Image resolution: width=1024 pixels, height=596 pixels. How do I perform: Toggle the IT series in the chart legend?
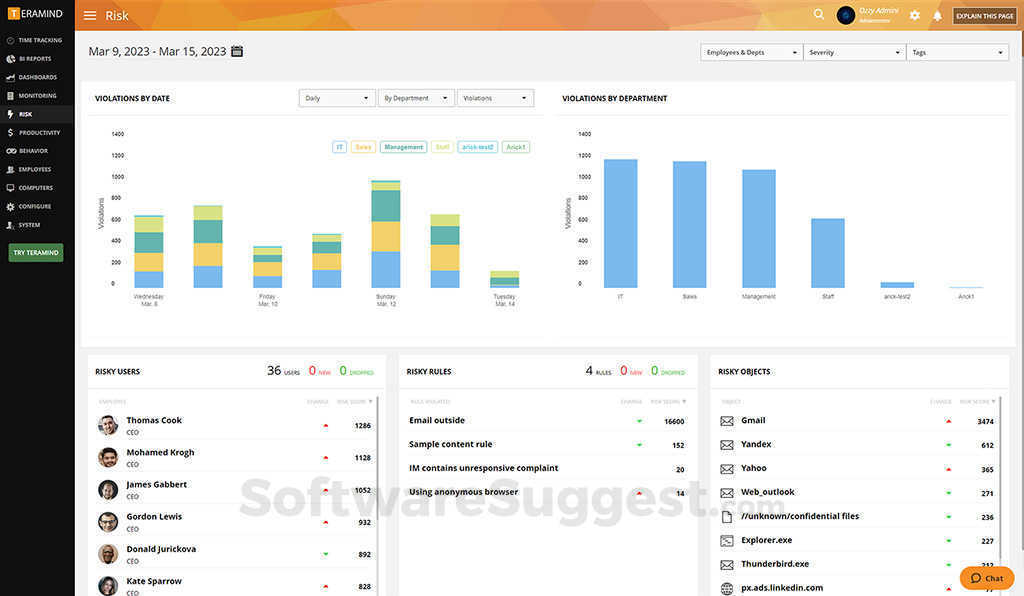[339, 146]
